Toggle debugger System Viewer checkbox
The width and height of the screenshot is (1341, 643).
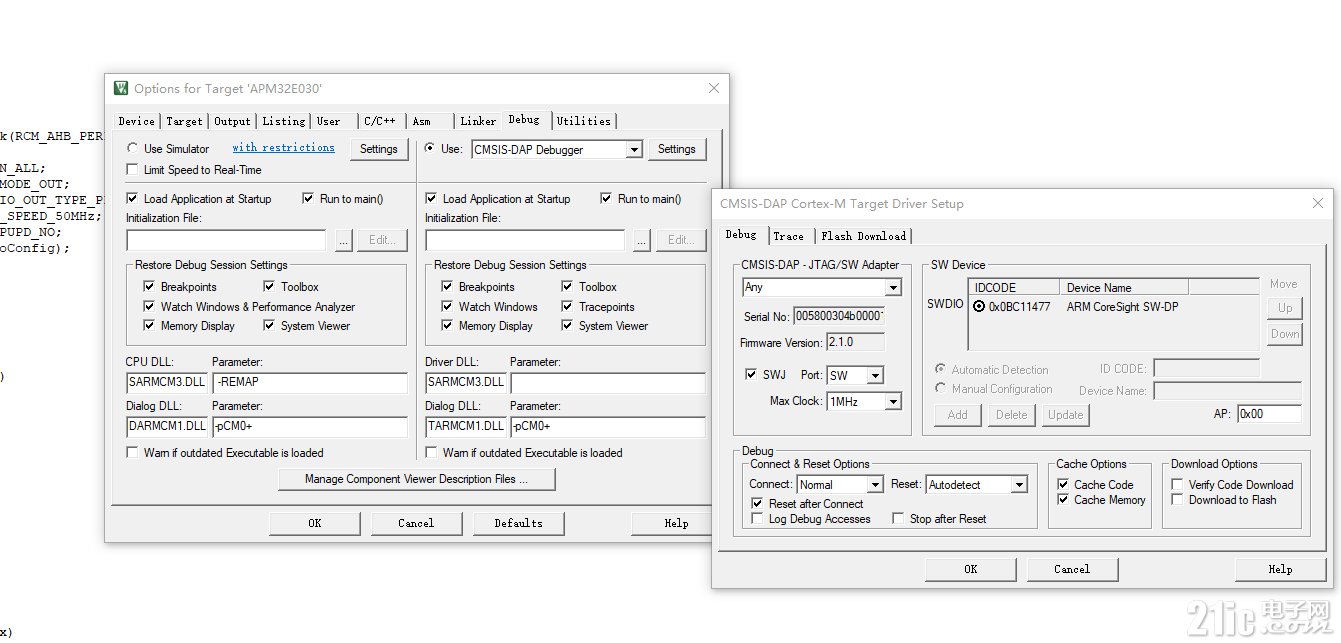click(568, 326)
